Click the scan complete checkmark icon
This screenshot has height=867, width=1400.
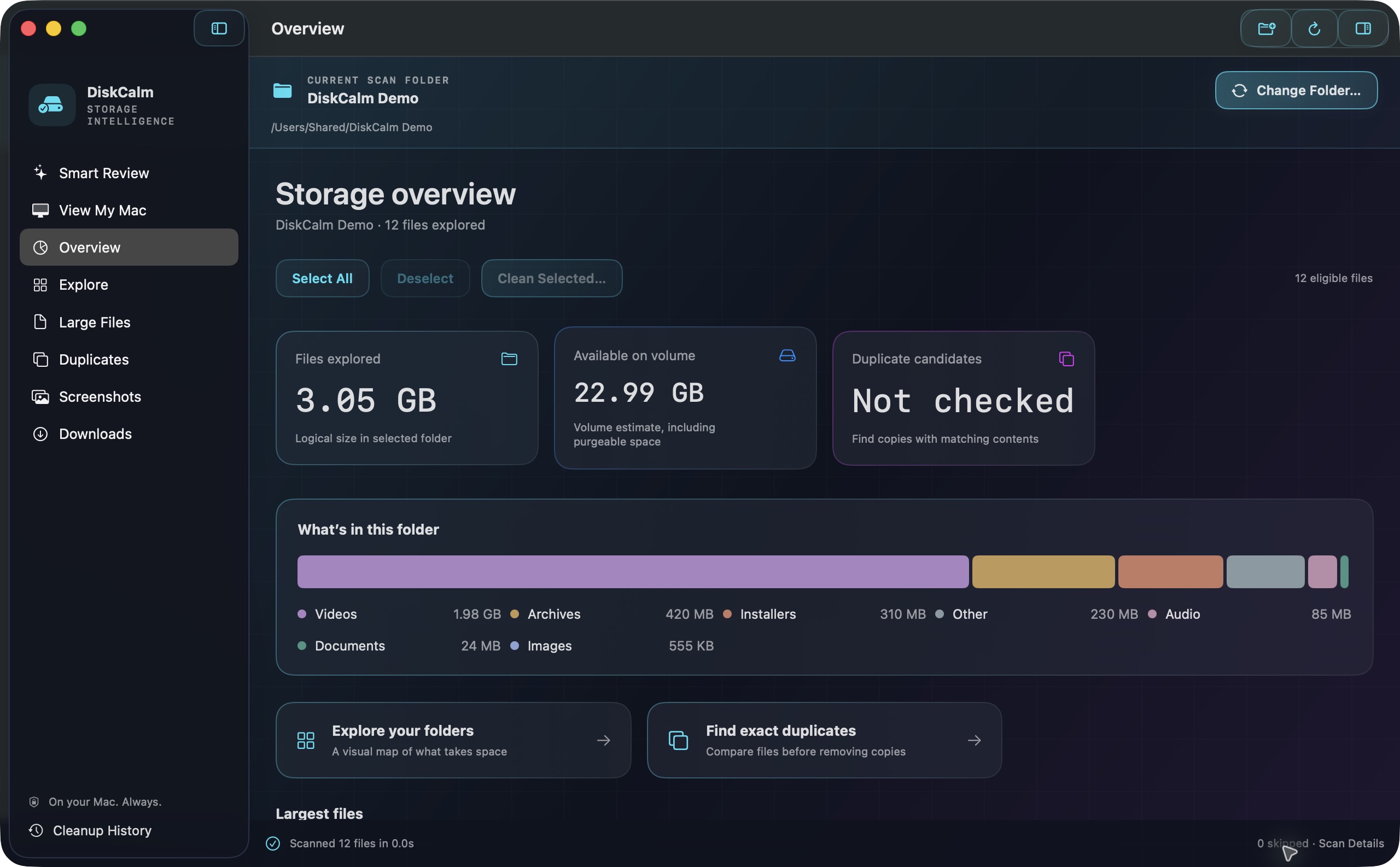(x=273, y=842)
